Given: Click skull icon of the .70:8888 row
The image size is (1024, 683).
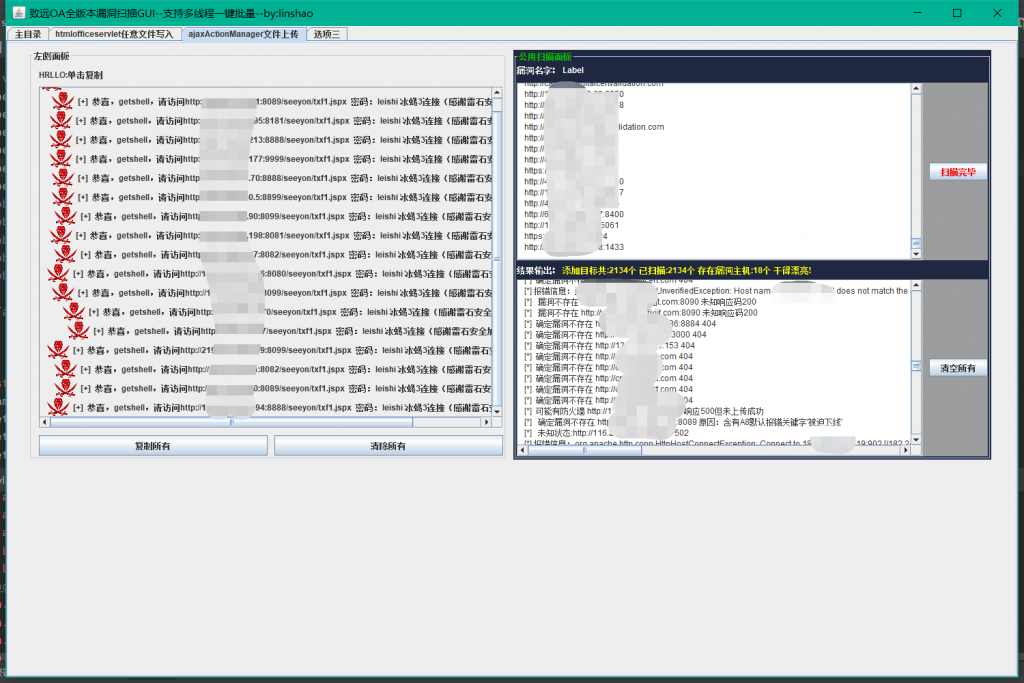Looking at the screenshot, I should [63, 178].
